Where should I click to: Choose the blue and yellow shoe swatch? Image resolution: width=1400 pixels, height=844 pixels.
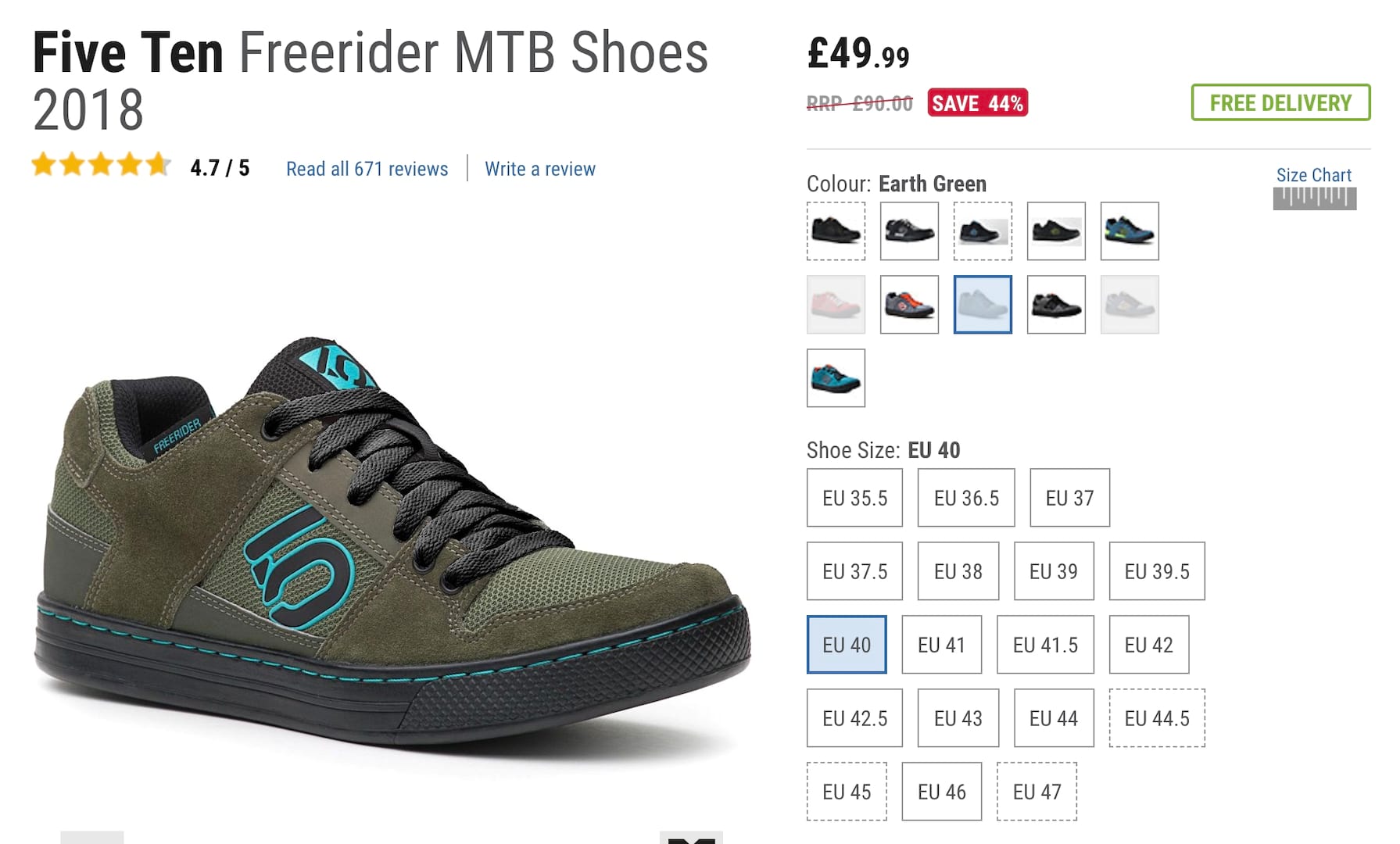coord(1130,231)
